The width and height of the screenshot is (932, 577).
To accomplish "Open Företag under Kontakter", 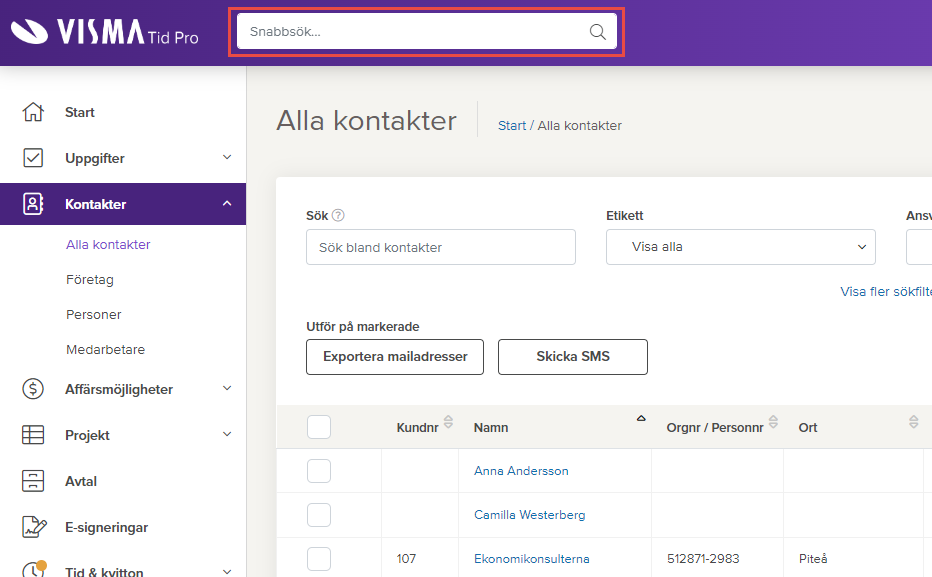I will pyautogui.click(x=90, y=279).
